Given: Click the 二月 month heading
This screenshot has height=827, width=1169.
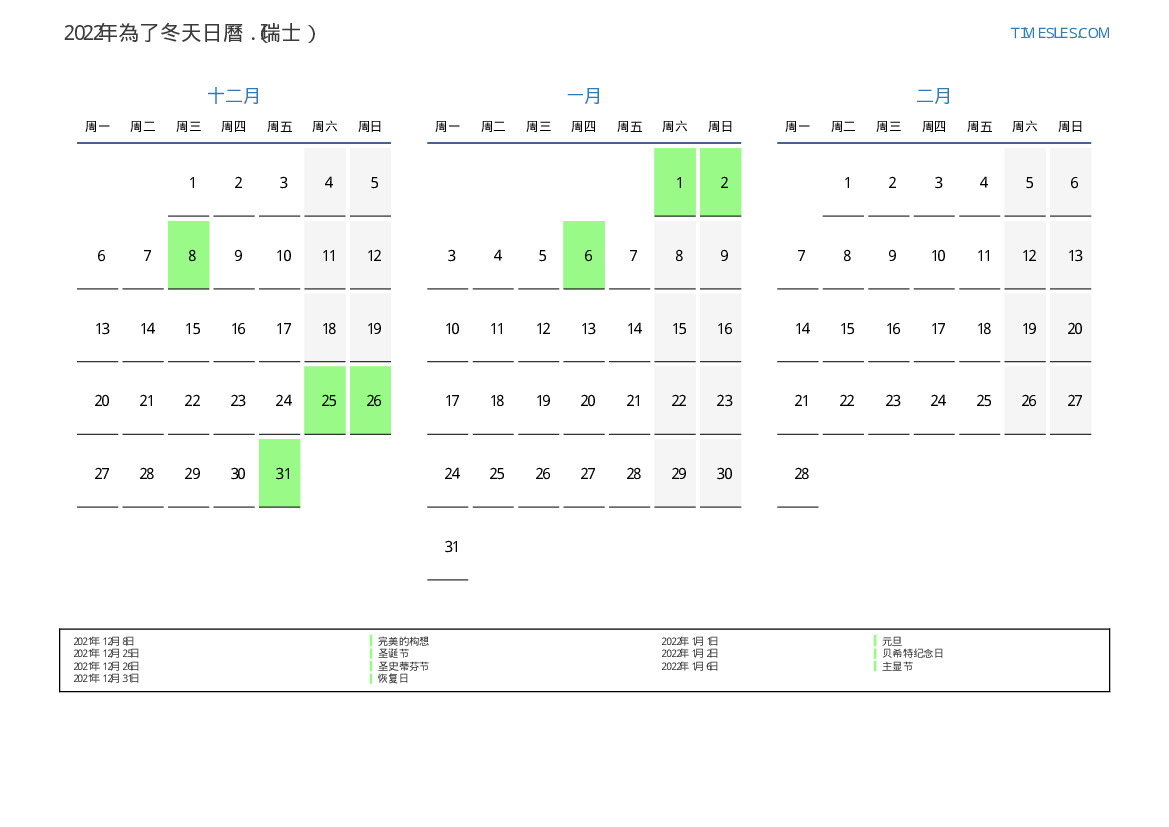Looking at the screenshot, I should coord(934,96).
